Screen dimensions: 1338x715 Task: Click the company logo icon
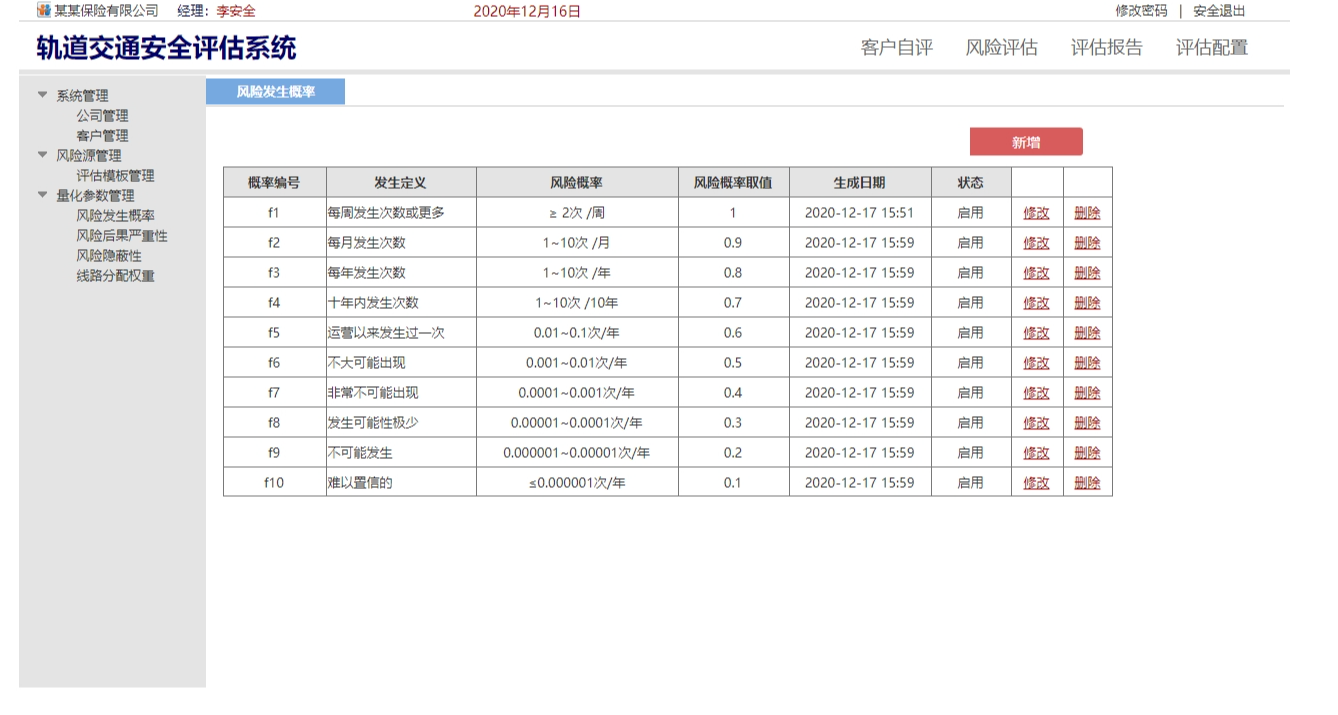(x=43, y=11)
